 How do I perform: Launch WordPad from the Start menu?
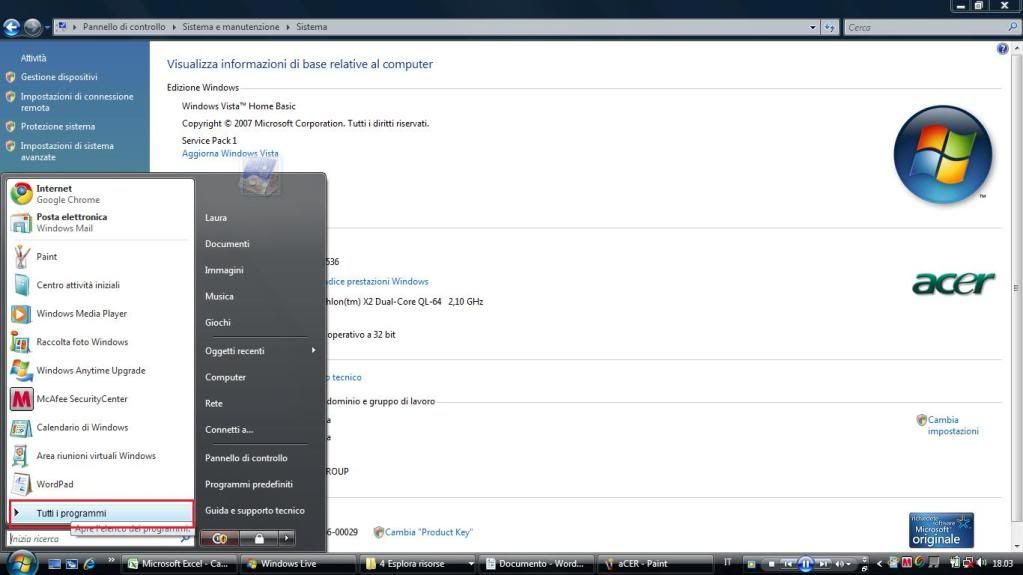click(100, 484)
